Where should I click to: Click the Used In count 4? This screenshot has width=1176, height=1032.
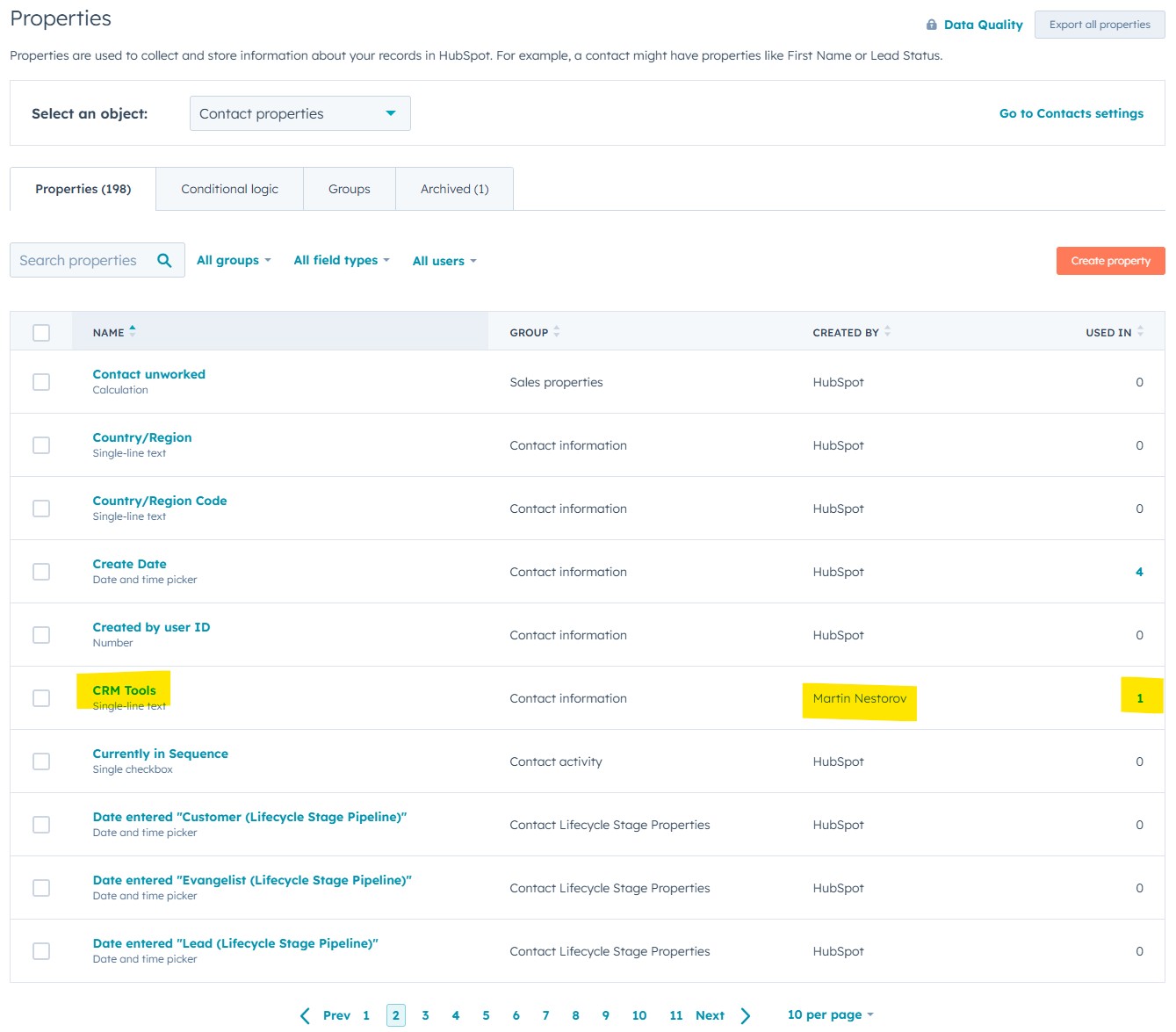[x=1139, y=572]
